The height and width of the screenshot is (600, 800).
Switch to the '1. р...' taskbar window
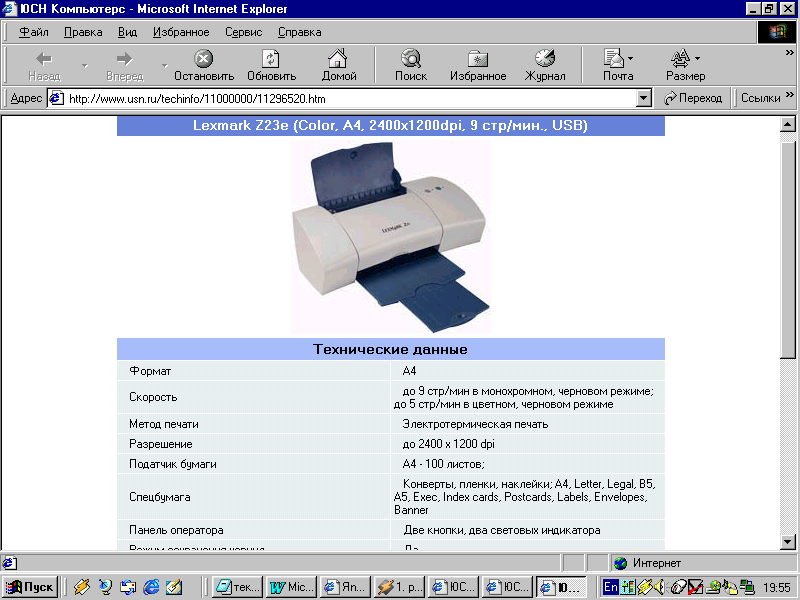[399, 587]
